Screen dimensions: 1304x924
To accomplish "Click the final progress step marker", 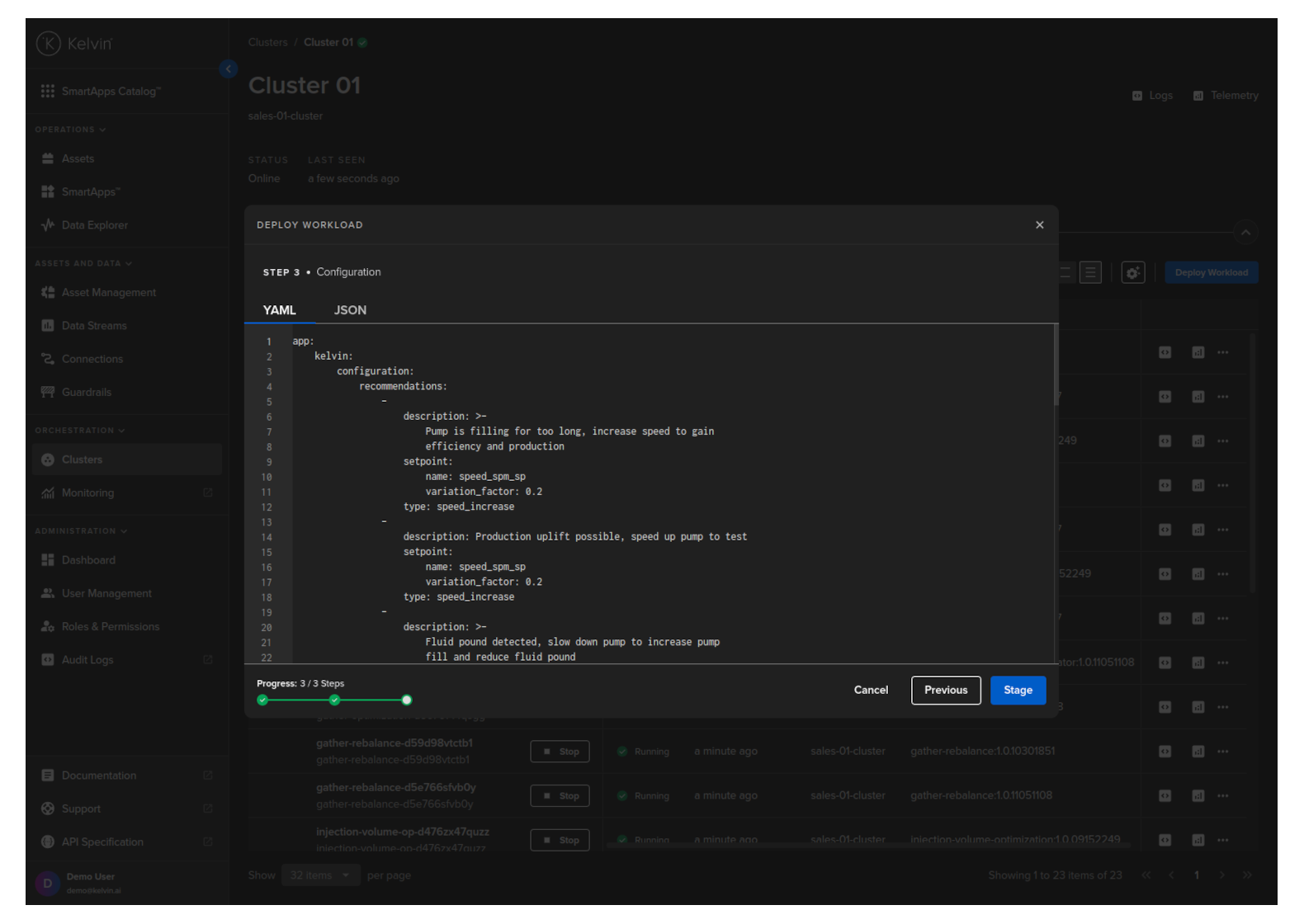I will tap(406, 700).
